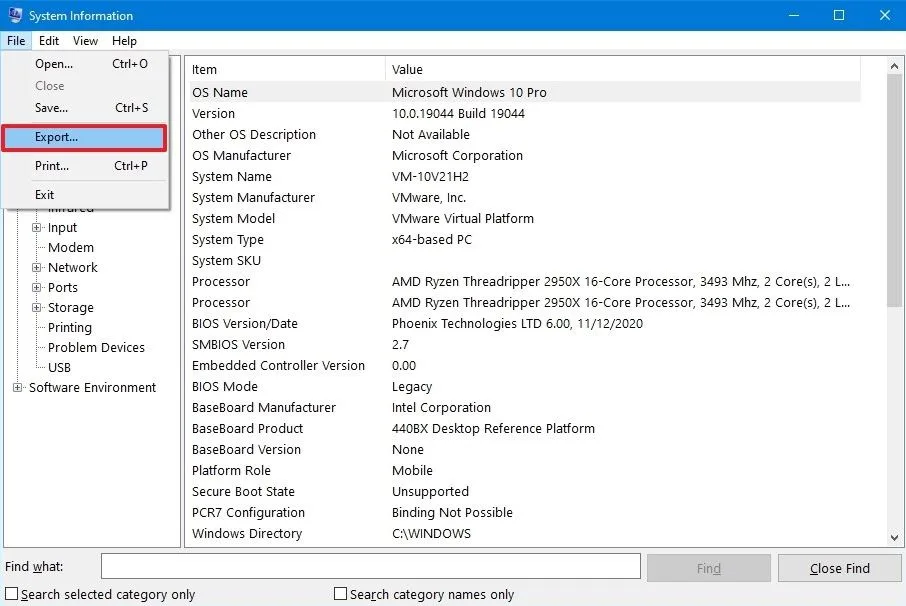Screen dimensions: 906x606
Task: Expand the Software Environment node
Action: tap(17, 388)
